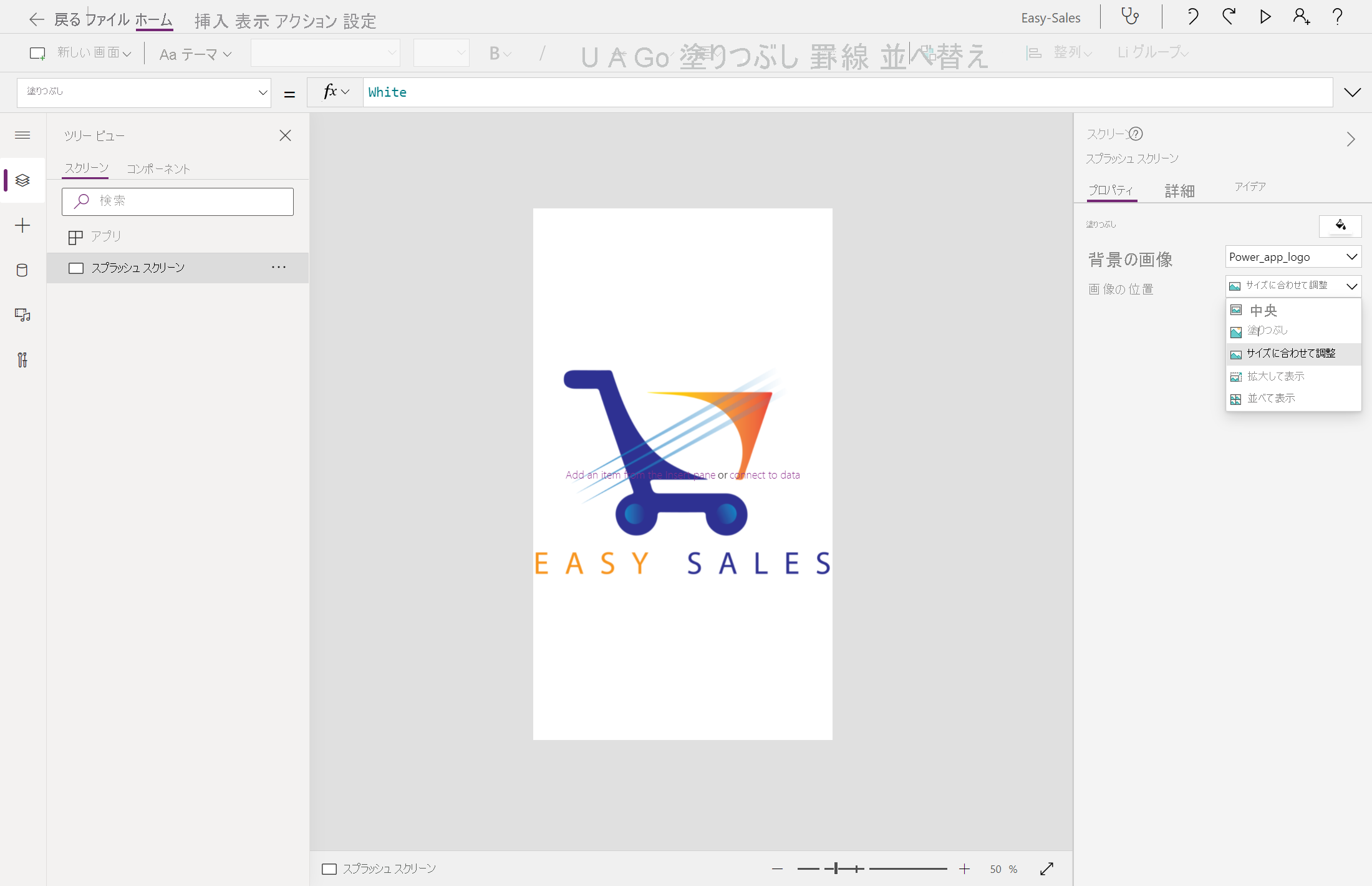Select 拡大して表示 option
The height and width of the screenshot is (886, 1372).
tap(1293, 376)
